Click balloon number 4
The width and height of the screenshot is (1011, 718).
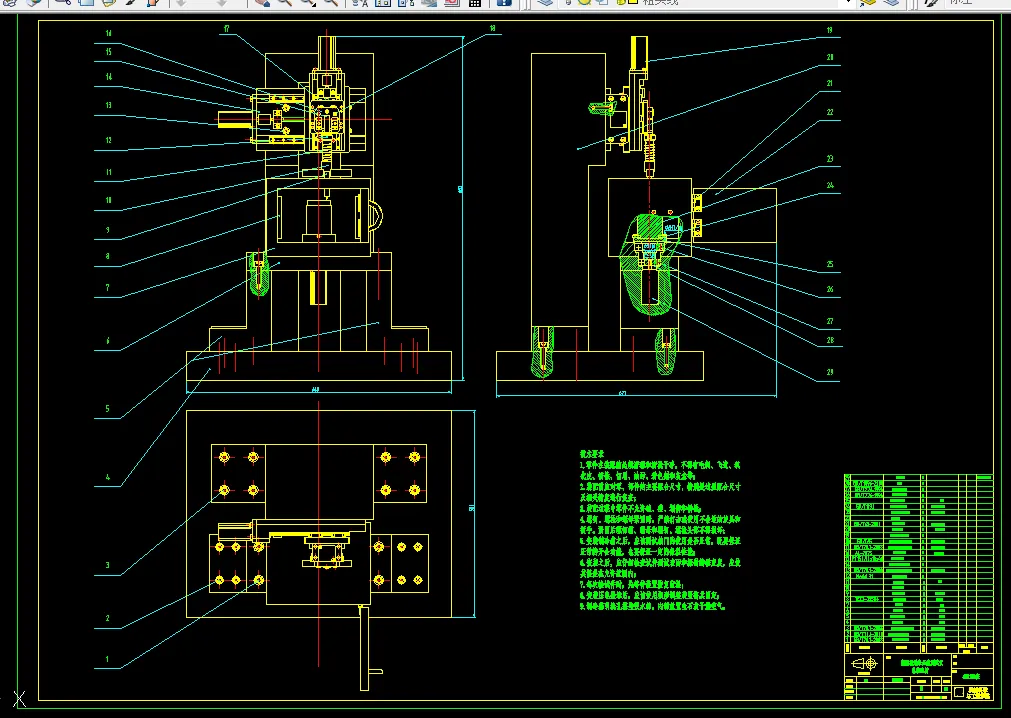click(x=108, y=478)
